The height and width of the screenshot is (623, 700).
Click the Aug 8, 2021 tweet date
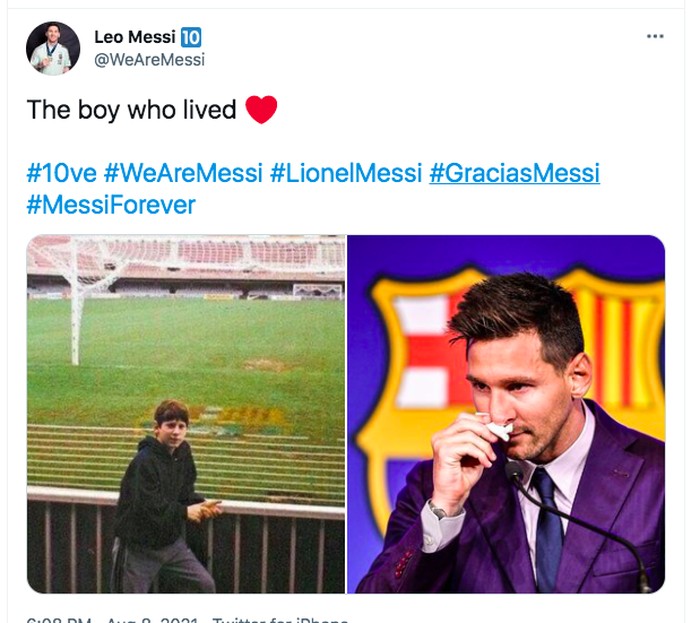(x=150, y=619)
